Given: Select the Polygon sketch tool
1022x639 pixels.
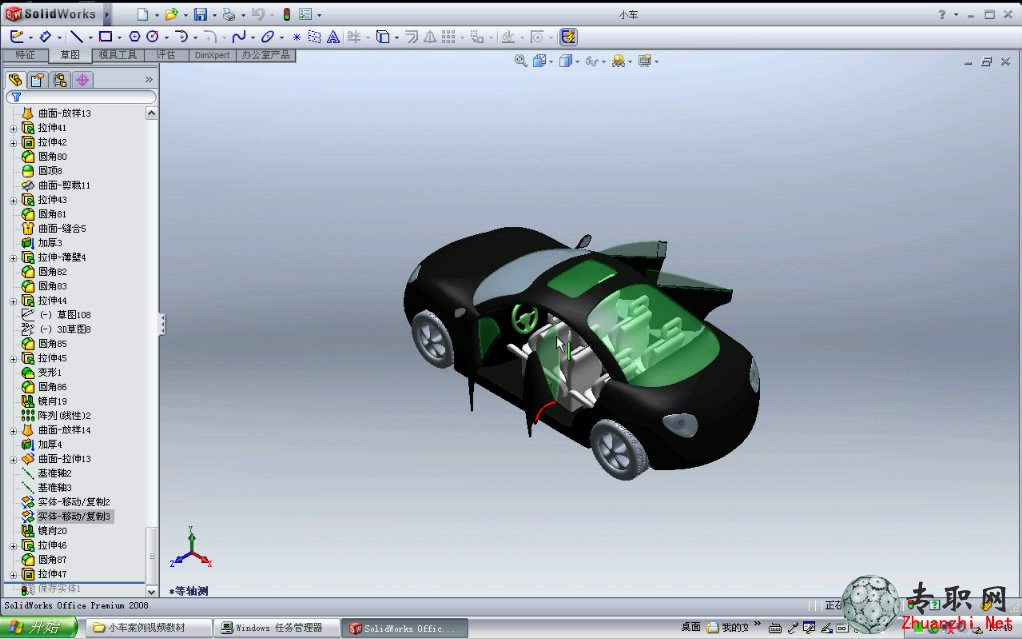Looking at the screenshot, I should point(134,37).
